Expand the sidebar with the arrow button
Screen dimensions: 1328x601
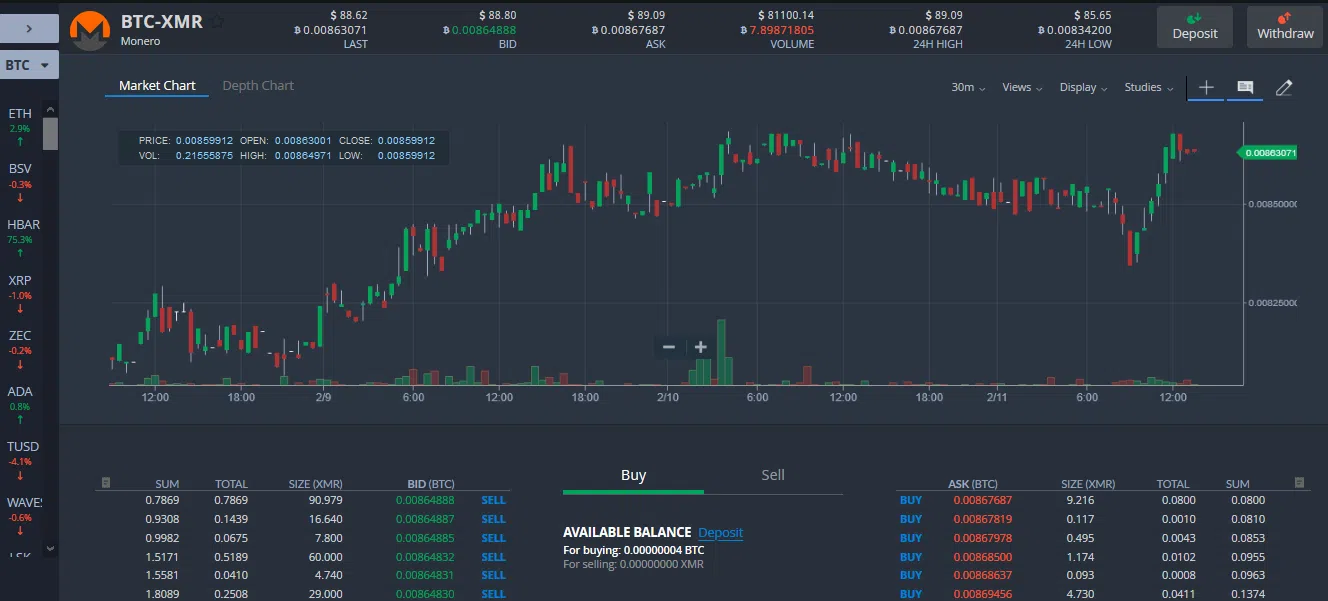point(29,28)
